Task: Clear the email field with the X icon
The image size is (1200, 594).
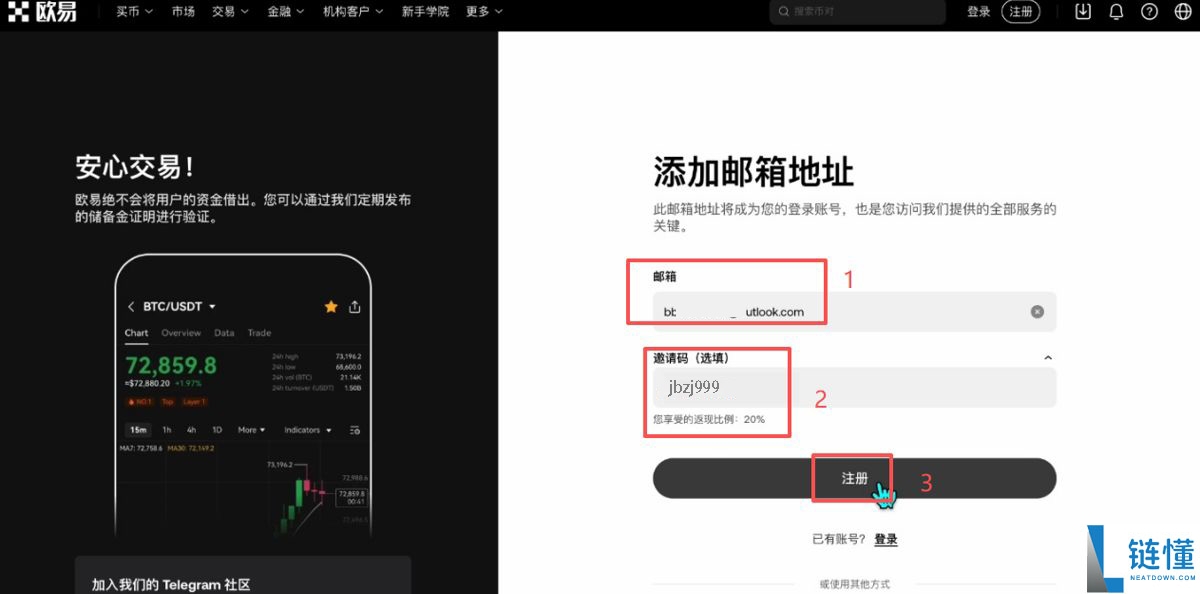Action: [1036, 311]
